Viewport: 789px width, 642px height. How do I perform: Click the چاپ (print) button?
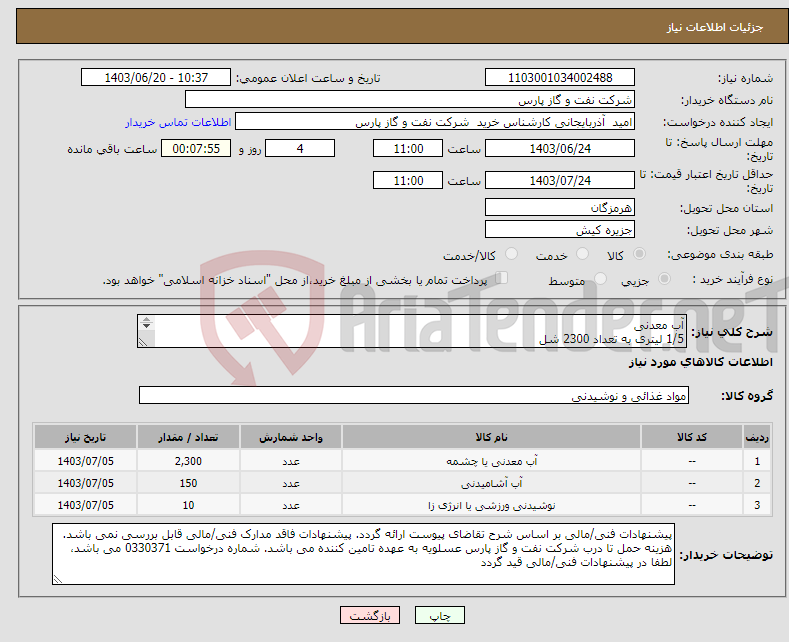(439, 615)
